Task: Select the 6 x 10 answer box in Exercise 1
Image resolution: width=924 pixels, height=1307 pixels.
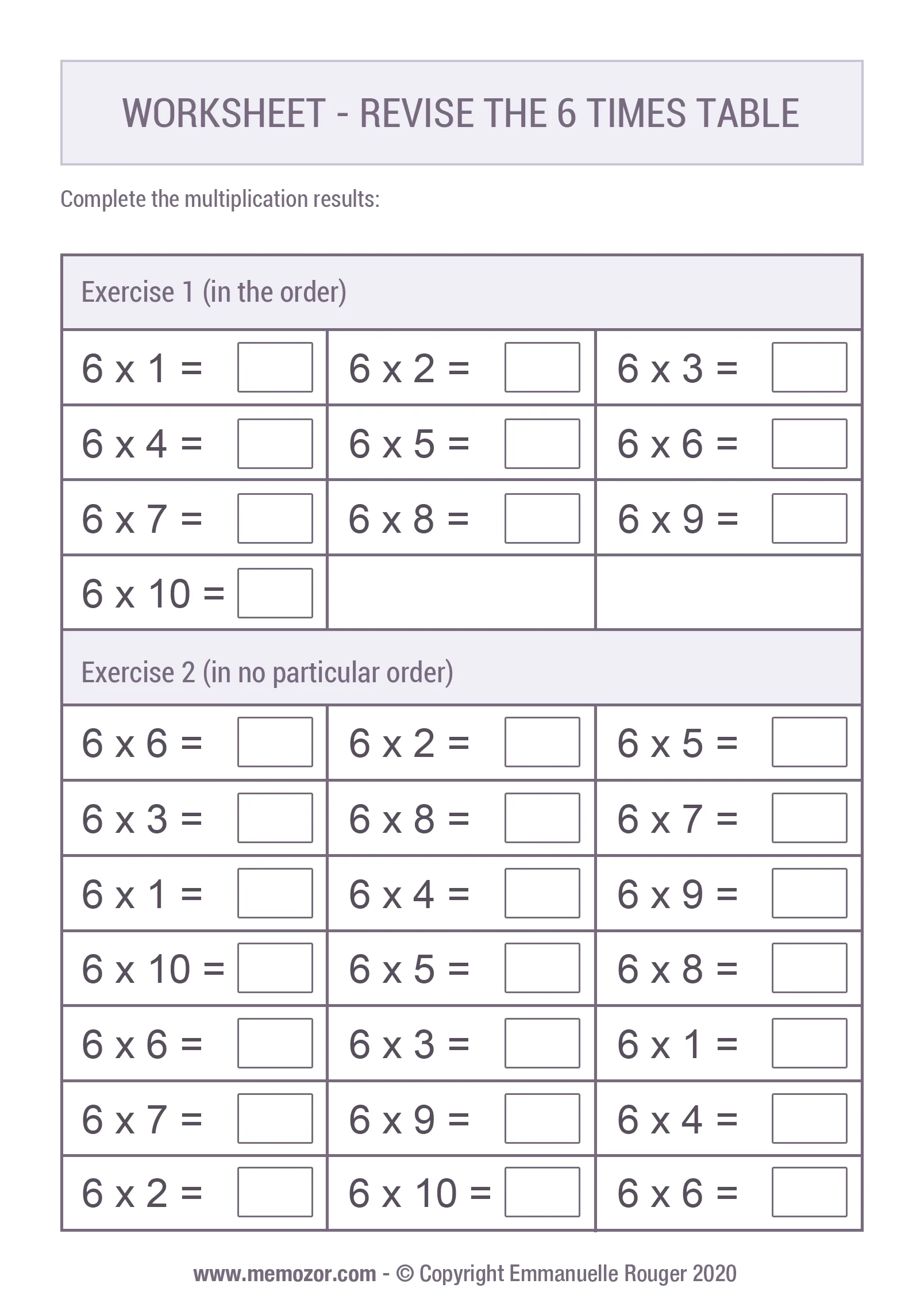Action: click(x=275, y=593)
